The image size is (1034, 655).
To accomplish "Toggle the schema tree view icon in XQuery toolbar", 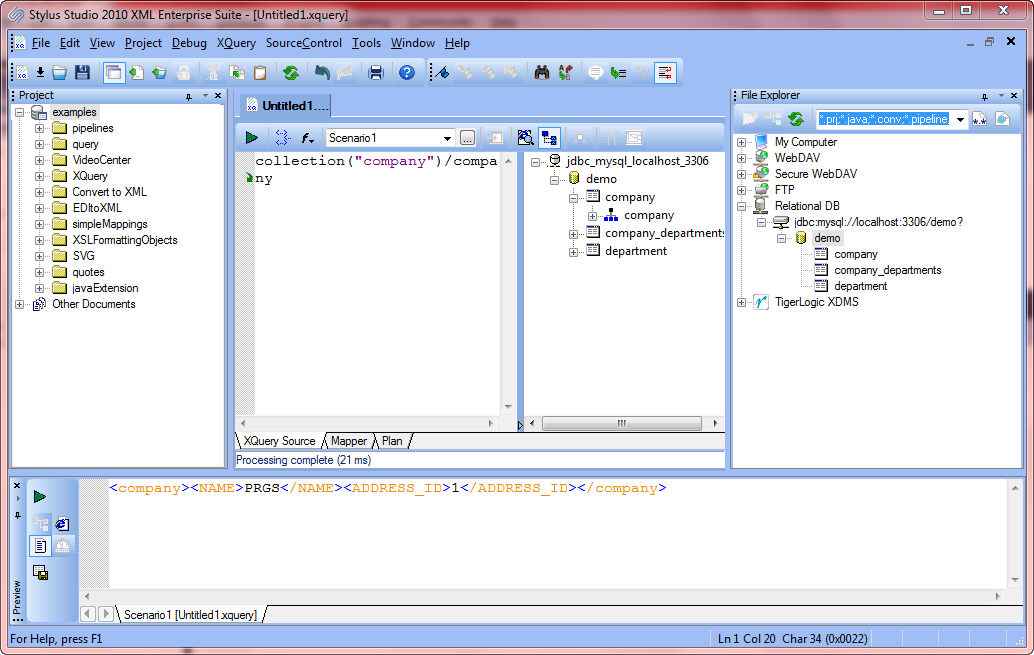I will (549, 138).
